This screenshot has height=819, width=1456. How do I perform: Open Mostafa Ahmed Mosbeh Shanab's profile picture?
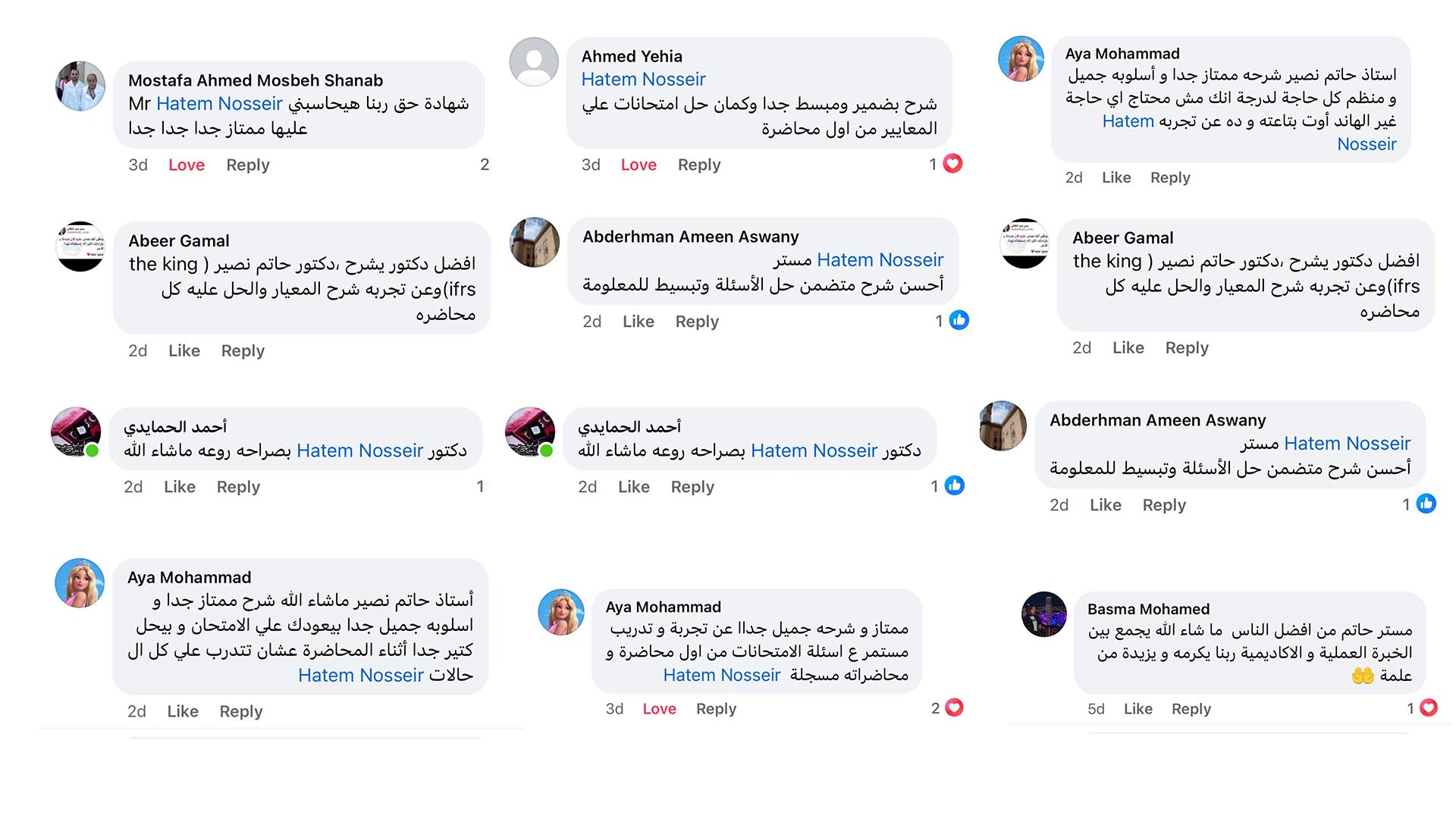80,86
